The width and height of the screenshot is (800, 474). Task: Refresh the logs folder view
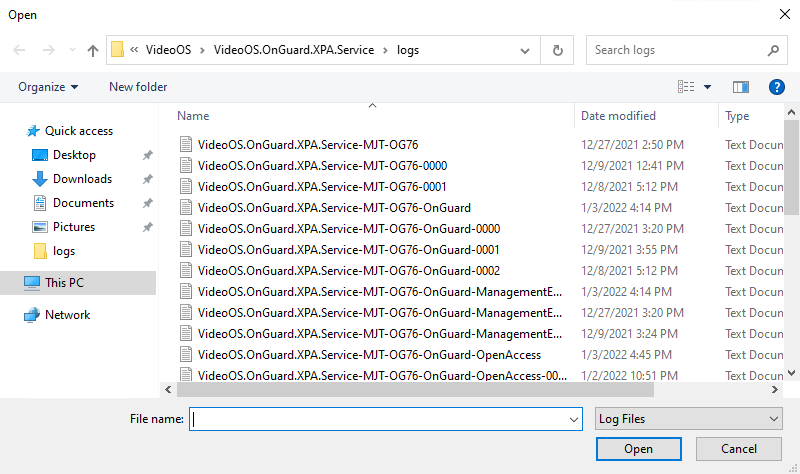(557, 50)
